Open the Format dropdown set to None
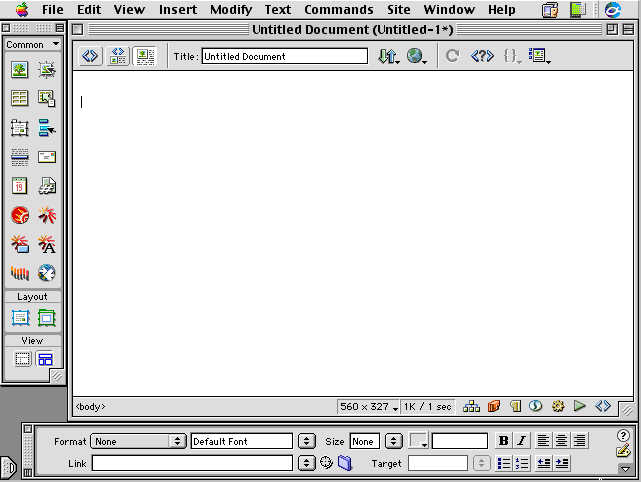 pyautogui.click(x=138, y=441)
